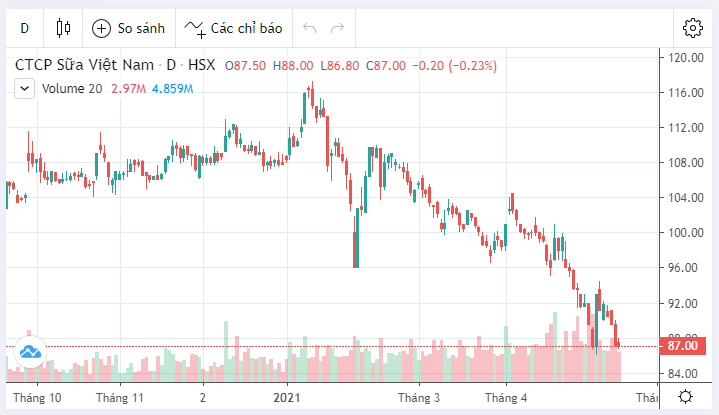Click the 4.859M volume average value

tap(172, 88)
